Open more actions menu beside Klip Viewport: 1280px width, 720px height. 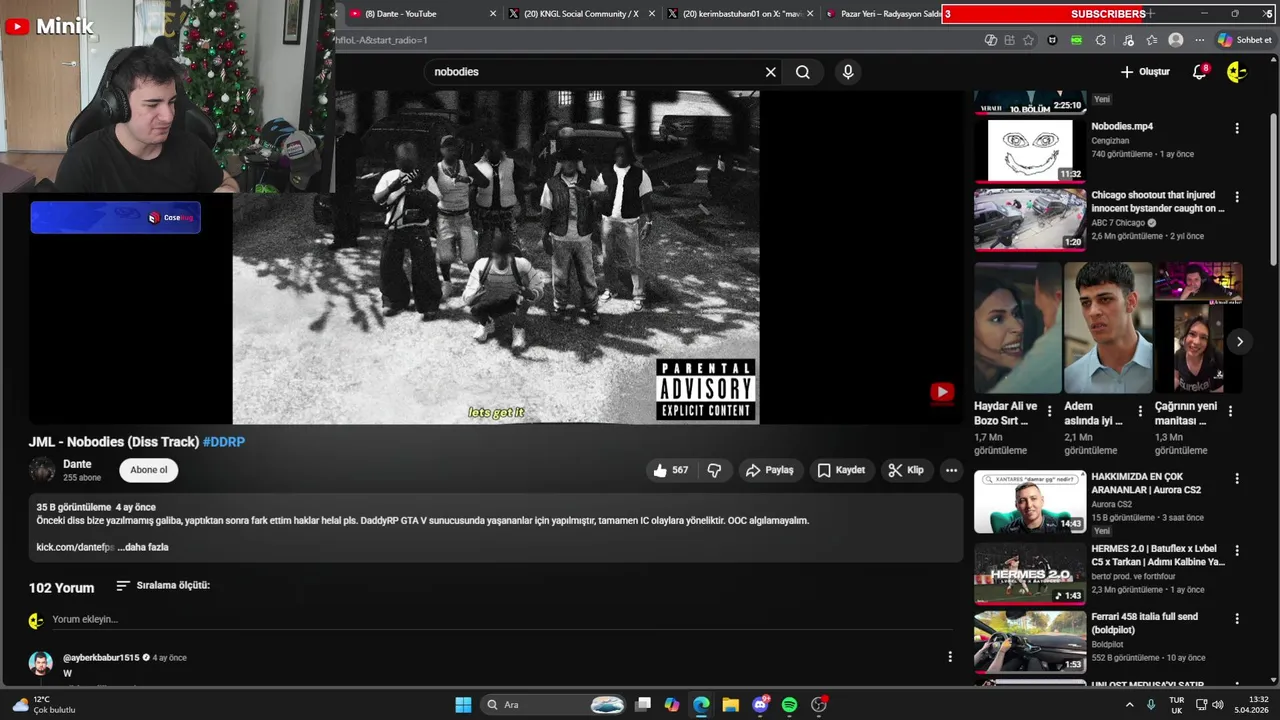951,470
